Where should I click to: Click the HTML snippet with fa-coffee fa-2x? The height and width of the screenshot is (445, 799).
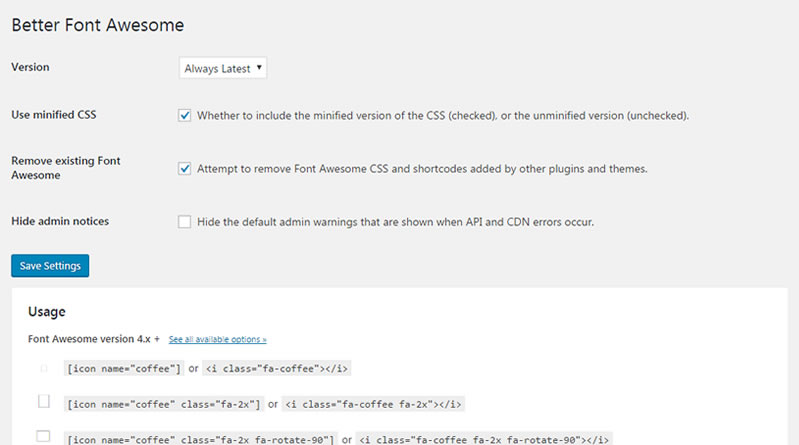pyautogui.click(x=373, y=404)
